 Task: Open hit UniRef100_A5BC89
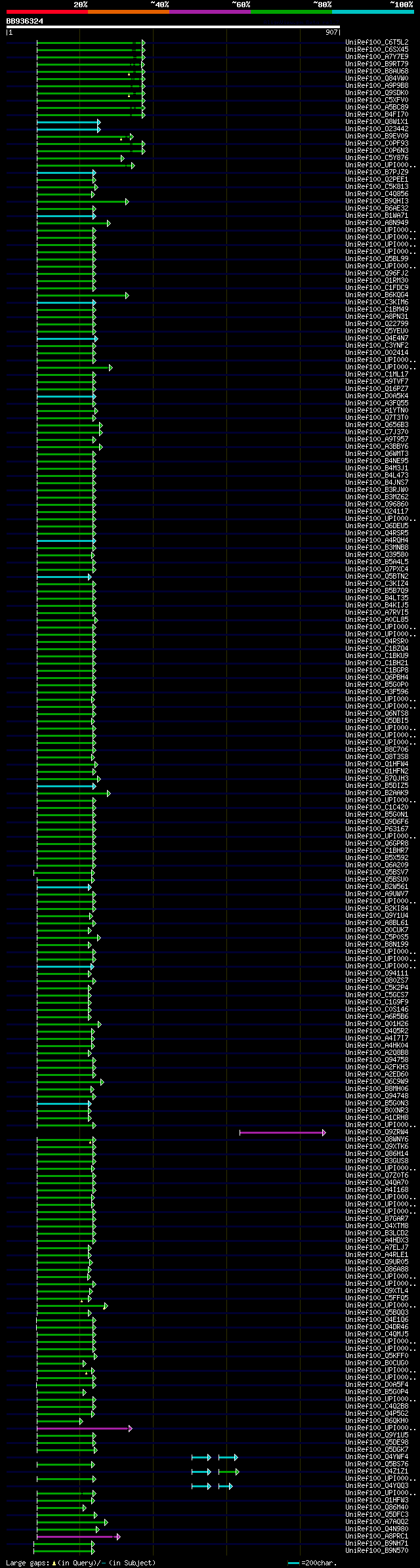(x=377, y=107)
